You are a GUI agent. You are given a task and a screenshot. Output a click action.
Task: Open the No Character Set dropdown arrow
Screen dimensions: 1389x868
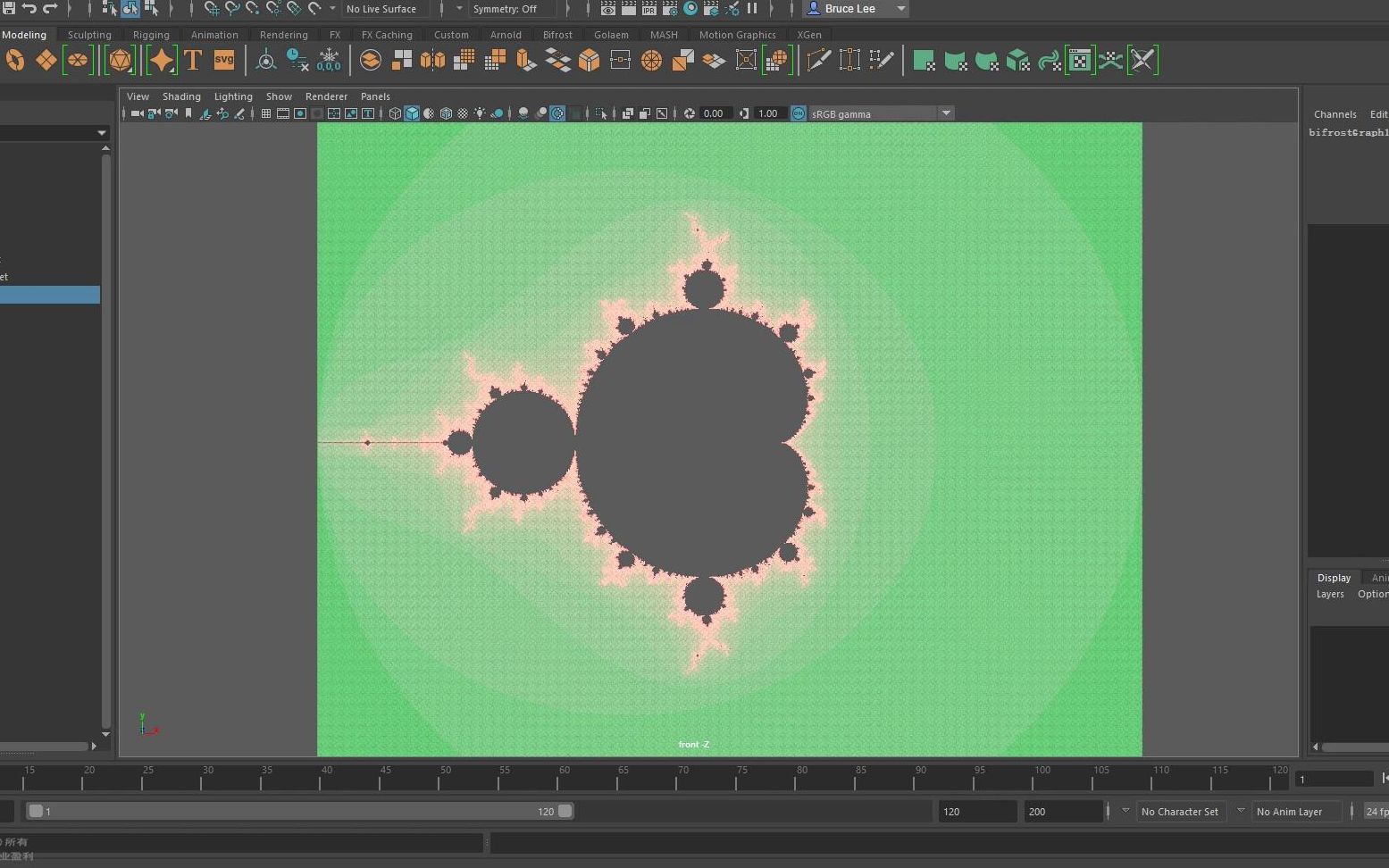click(1125, 811)
